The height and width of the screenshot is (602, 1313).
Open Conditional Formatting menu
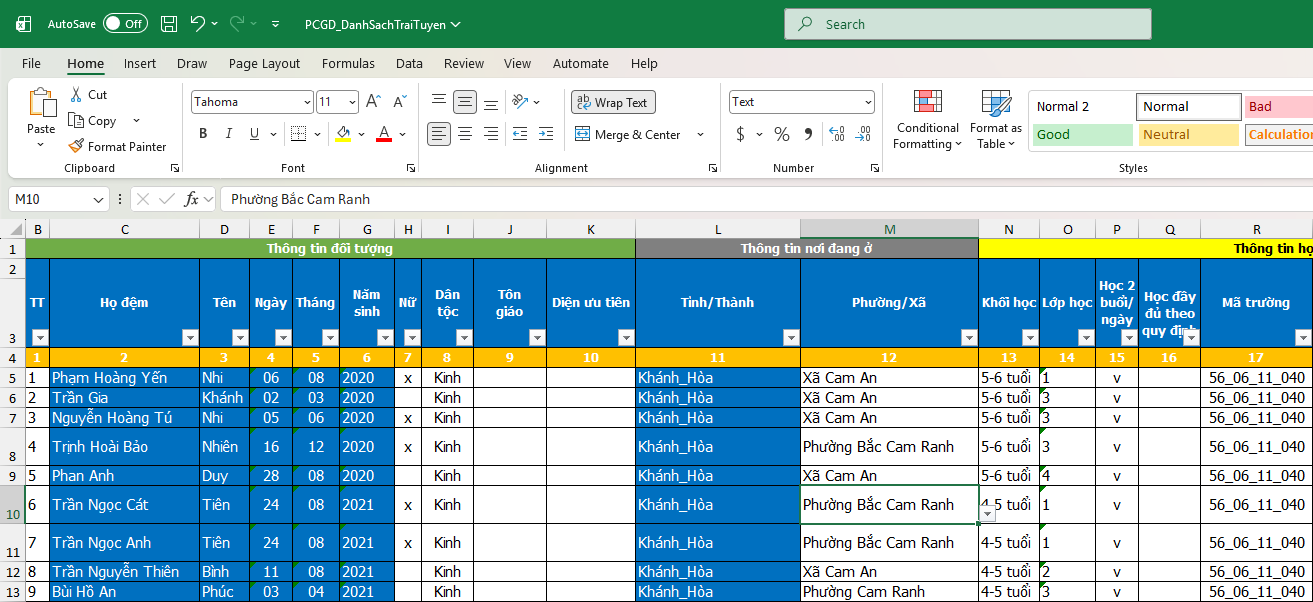(927, 120)
